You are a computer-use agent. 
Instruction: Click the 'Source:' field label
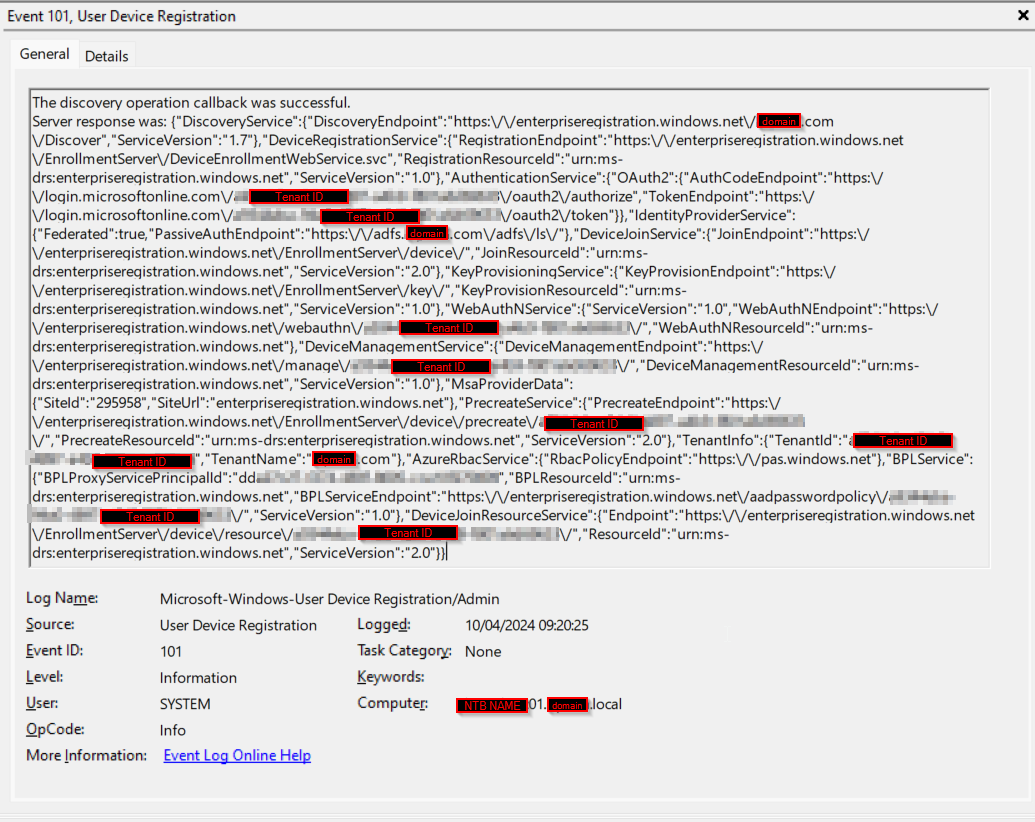(x=50, y=625)
